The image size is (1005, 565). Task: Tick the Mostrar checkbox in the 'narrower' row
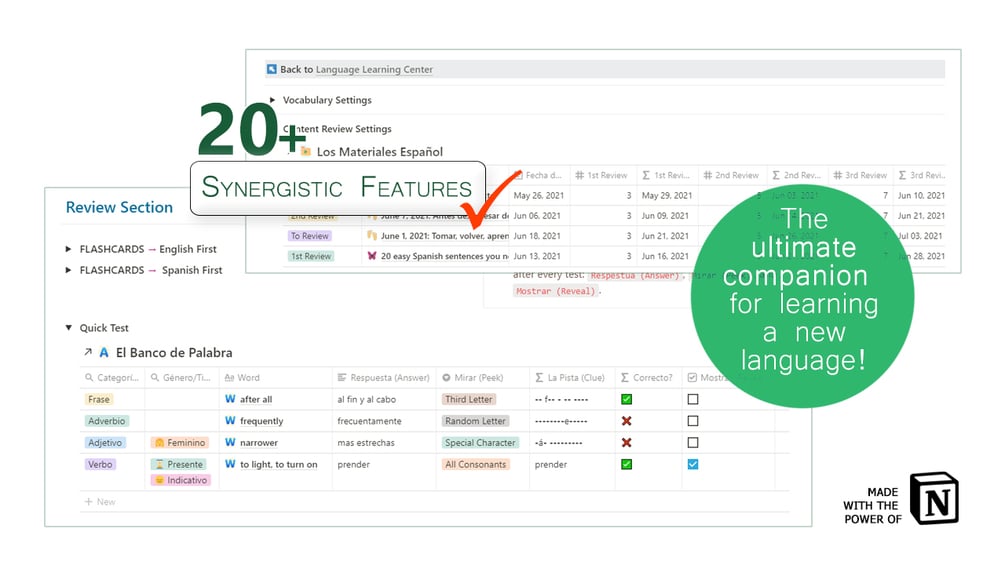tap(693, 443)
